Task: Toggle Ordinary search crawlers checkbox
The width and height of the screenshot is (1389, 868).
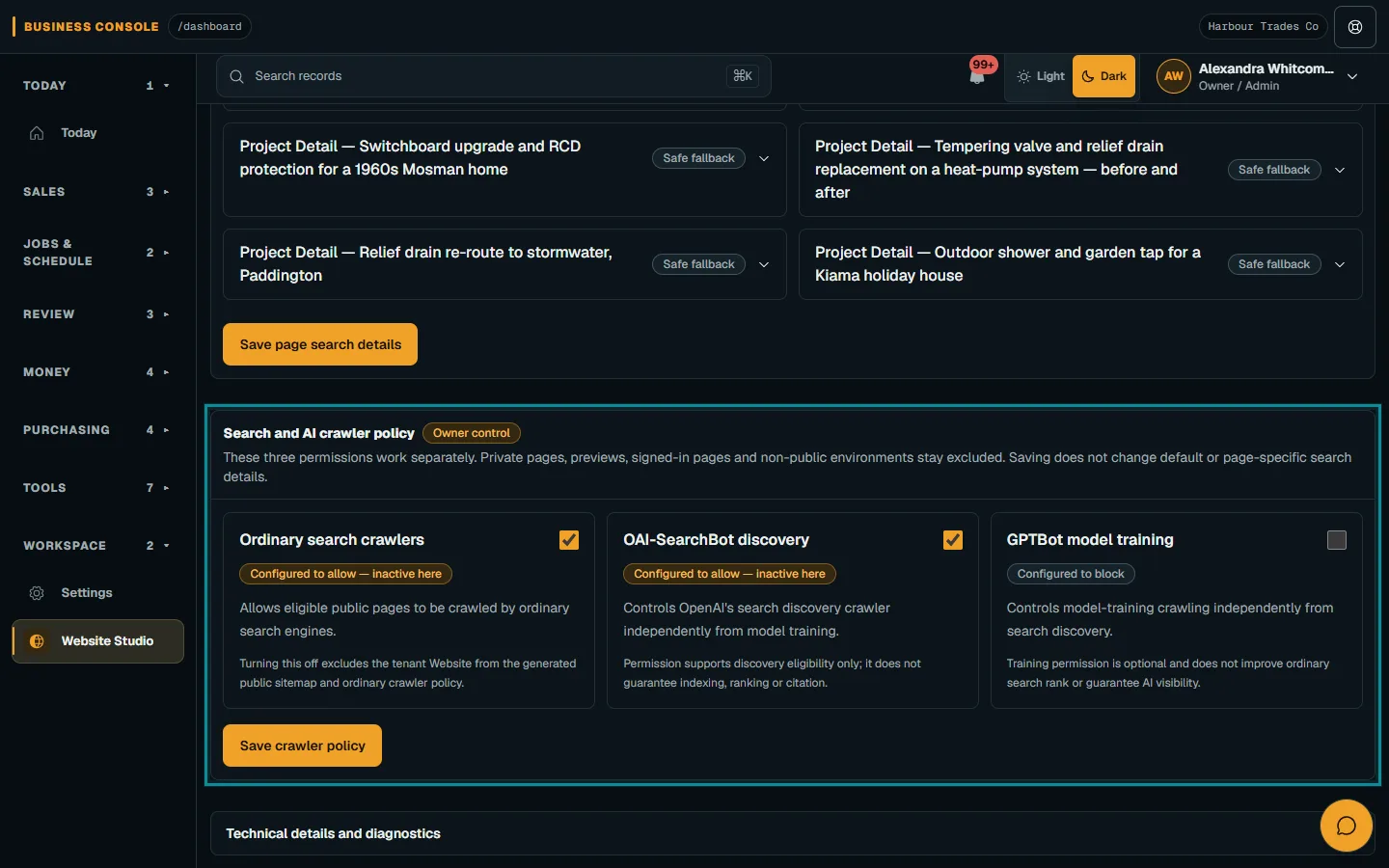Action: tap(569, 540)
